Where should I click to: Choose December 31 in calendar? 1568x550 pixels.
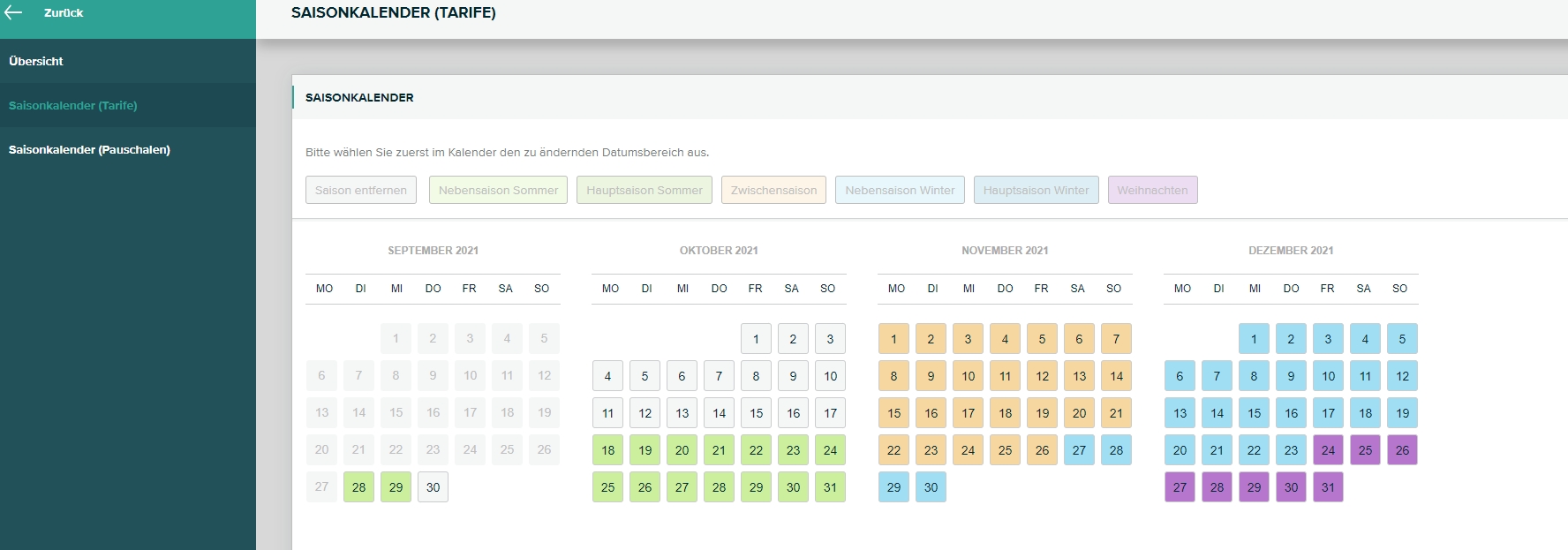(x=1328, y=487)
